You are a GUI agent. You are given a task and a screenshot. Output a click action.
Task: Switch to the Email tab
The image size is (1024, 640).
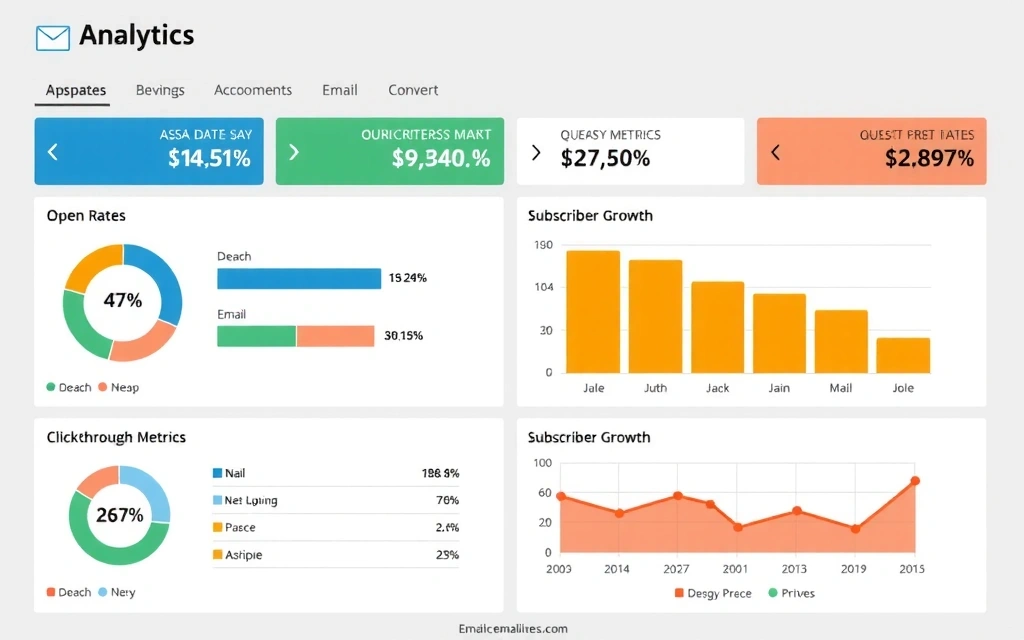339,89
